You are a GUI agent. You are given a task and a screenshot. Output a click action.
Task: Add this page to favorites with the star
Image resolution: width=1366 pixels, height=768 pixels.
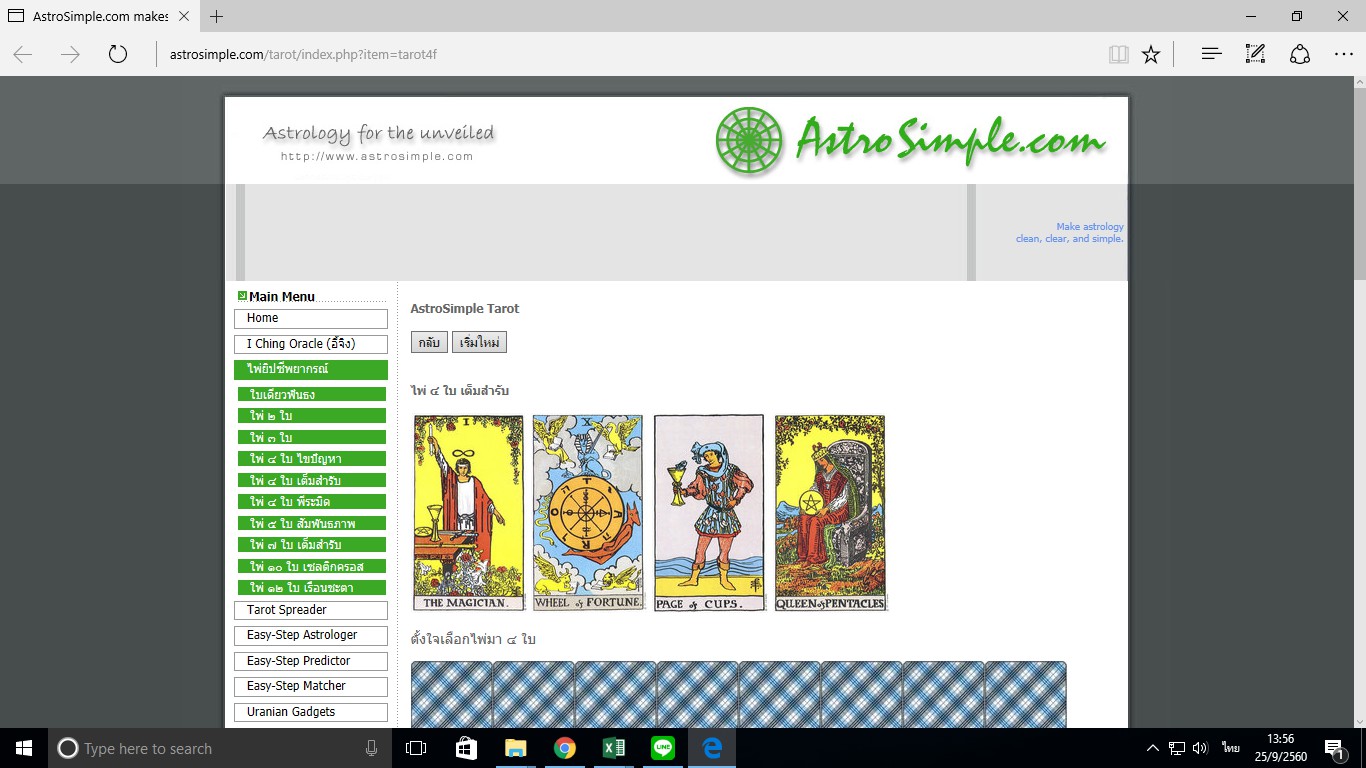tap(1151, 54)
